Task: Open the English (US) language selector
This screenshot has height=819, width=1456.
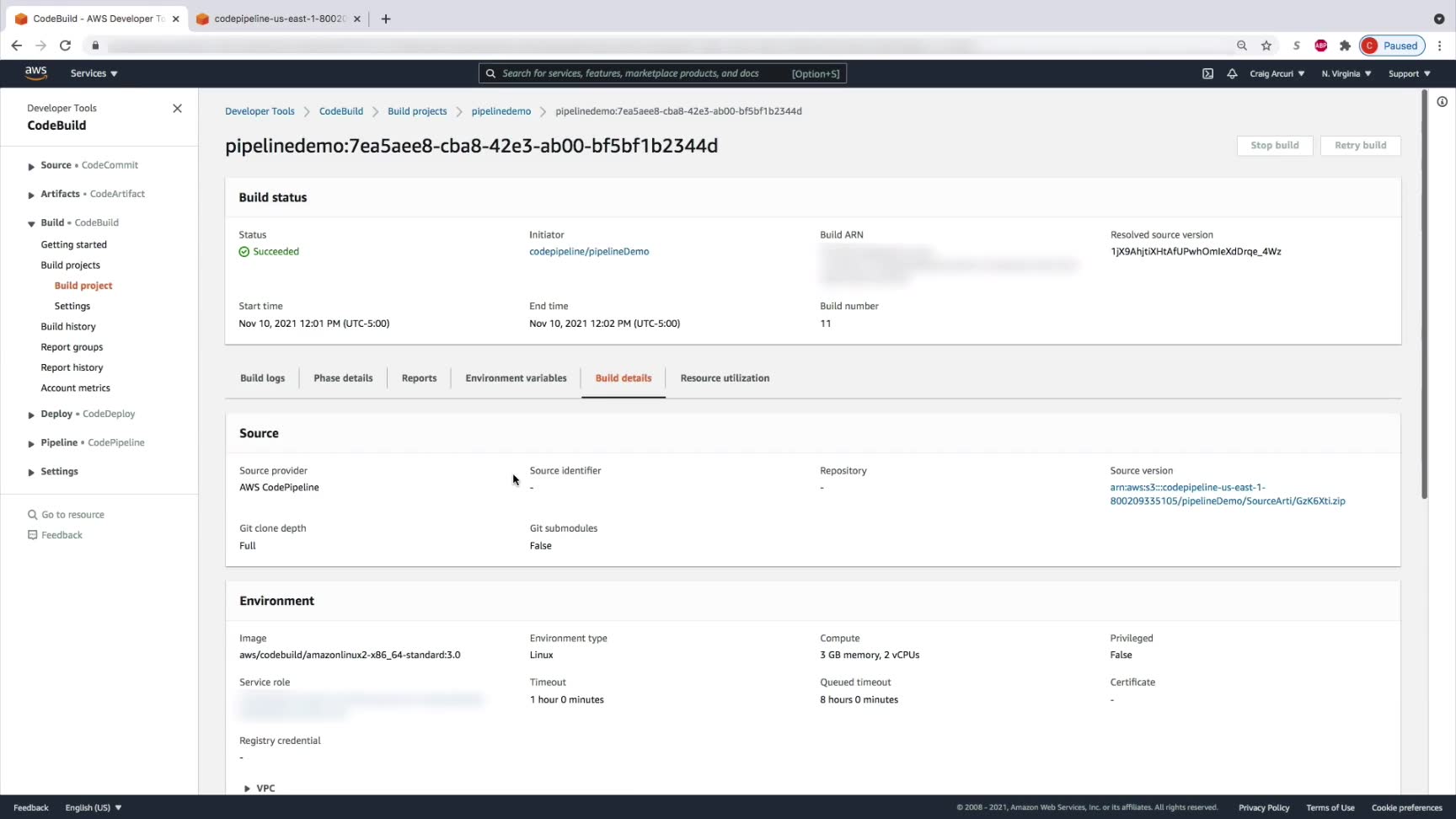Action: point(94,807)
